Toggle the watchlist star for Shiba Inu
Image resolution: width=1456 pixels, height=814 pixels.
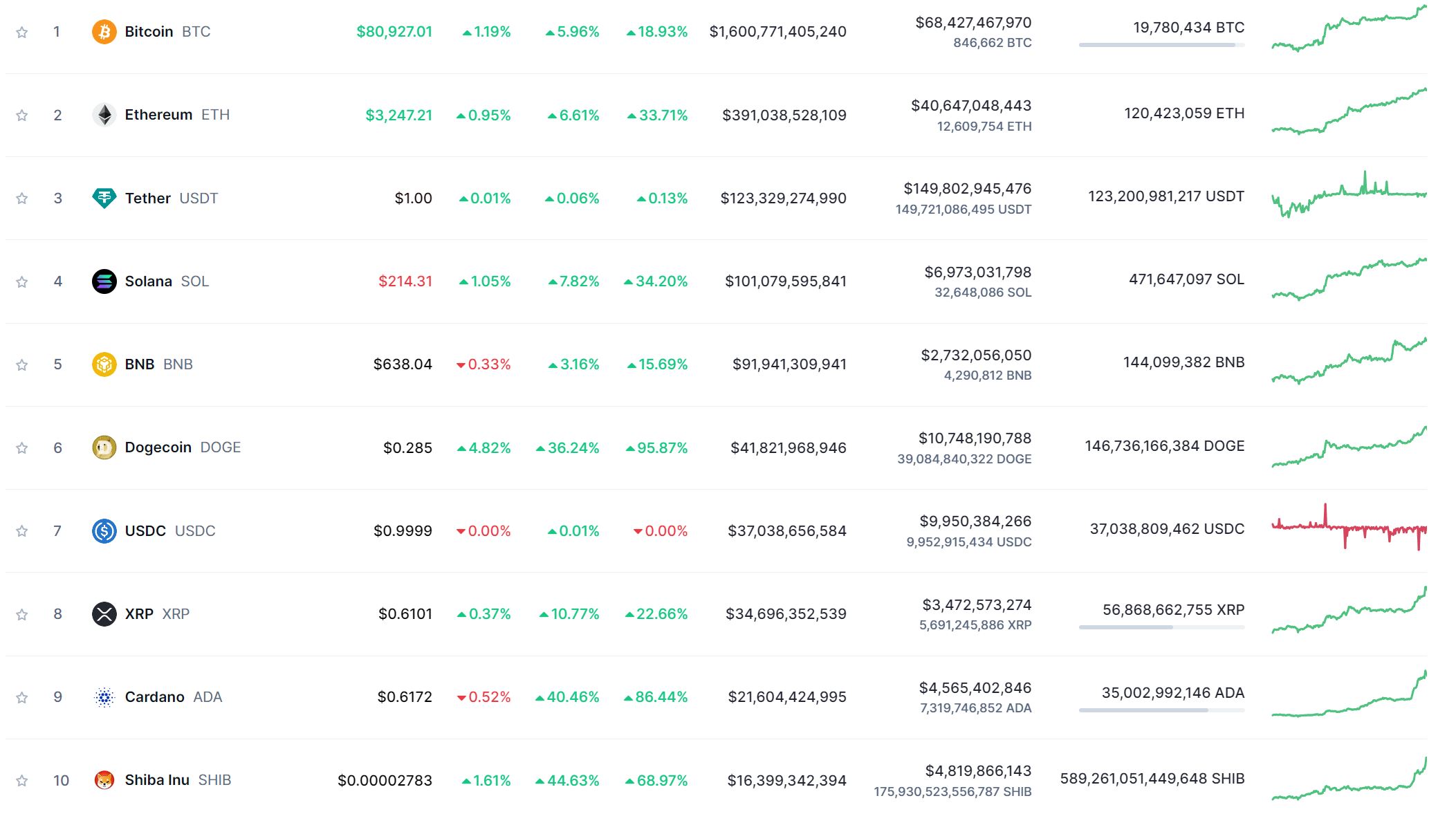coord(22,781)
